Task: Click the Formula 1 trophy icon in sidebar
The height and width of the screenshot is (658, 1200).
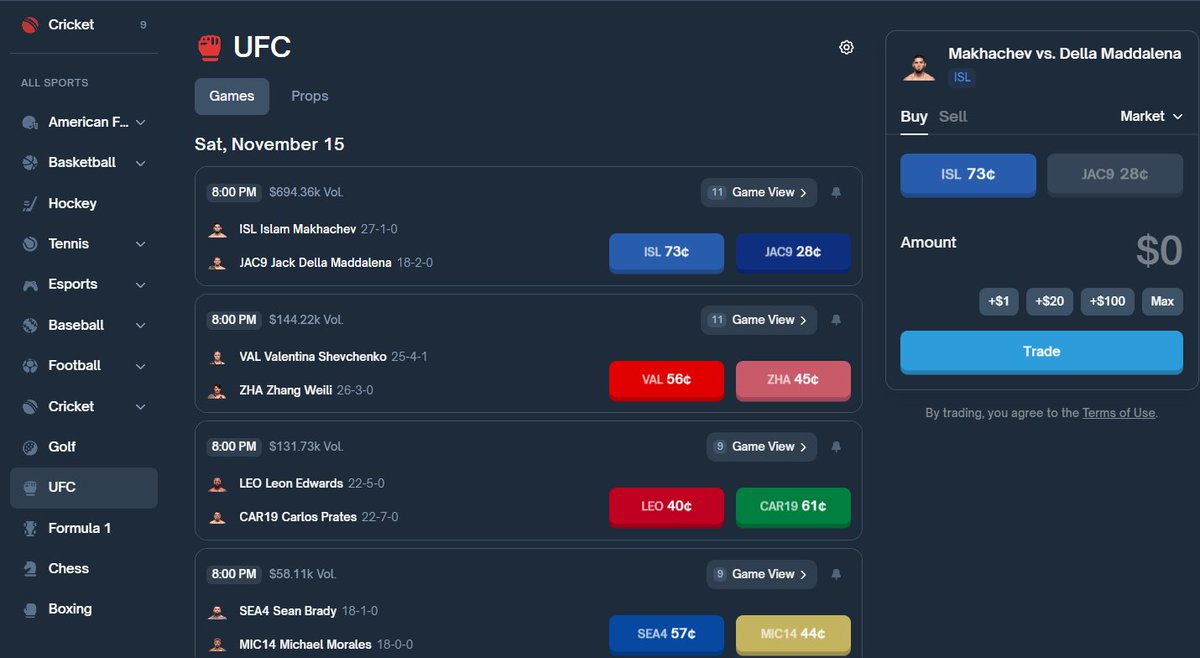Action: point(30,528)
